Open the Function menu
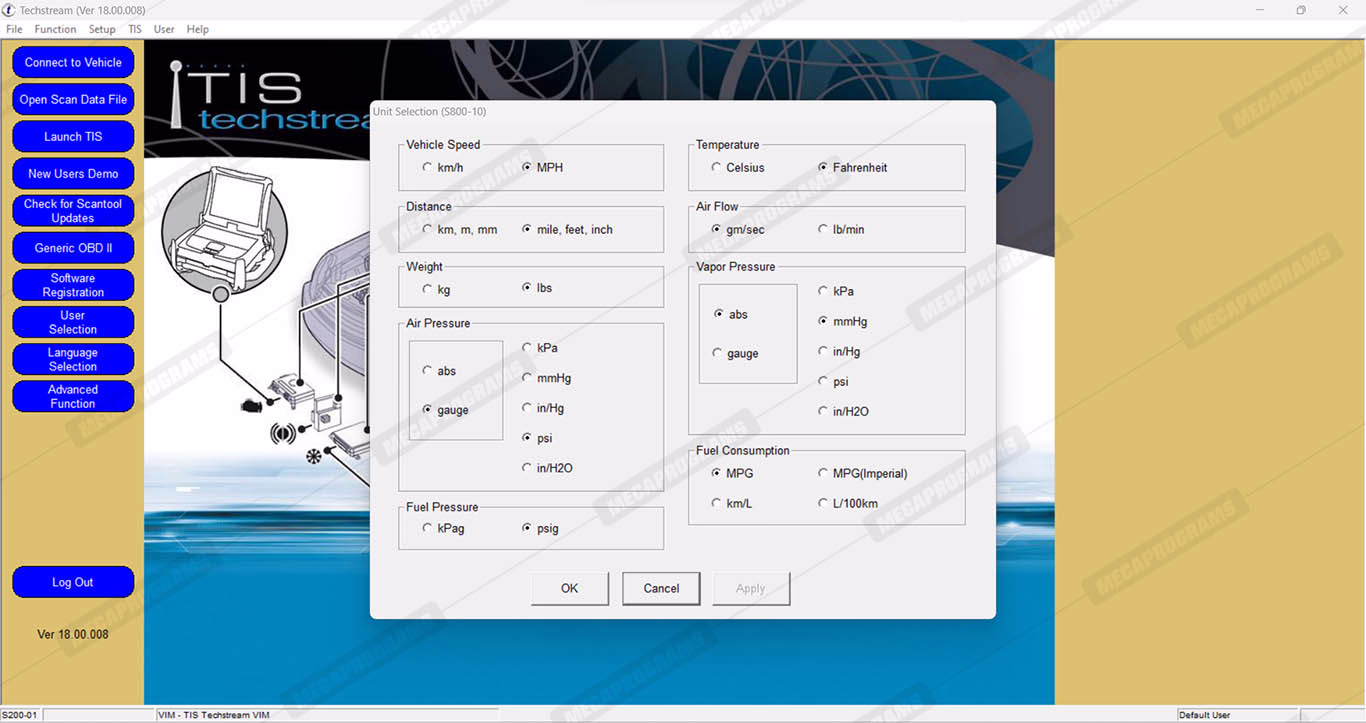This screenshot has width=1366, height=723. (x=55, y=29)
